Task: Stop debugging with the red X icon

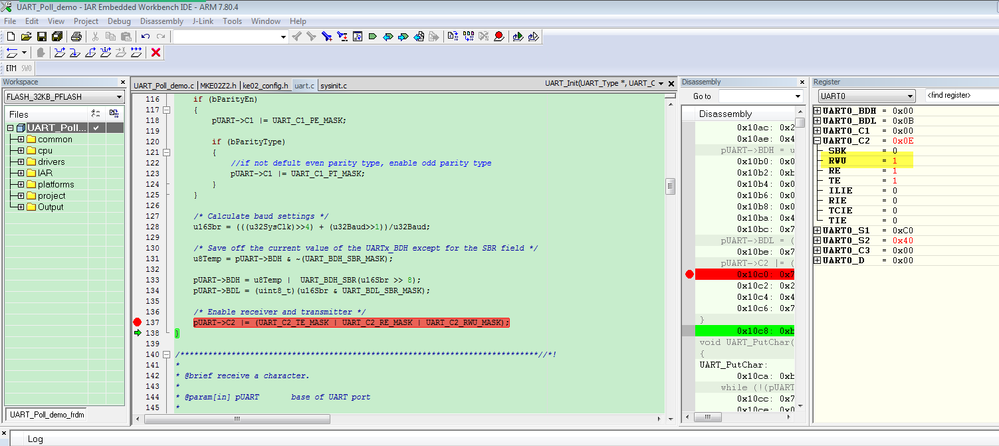Action: [x=155, y=52]
